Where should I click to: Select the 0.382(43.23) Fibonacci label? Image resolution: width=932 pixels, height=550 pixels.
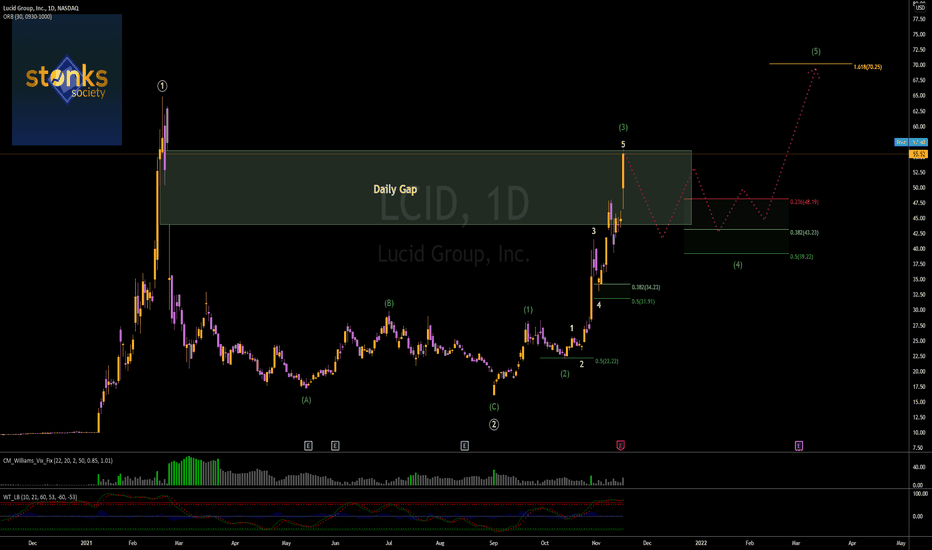(804, 232)
